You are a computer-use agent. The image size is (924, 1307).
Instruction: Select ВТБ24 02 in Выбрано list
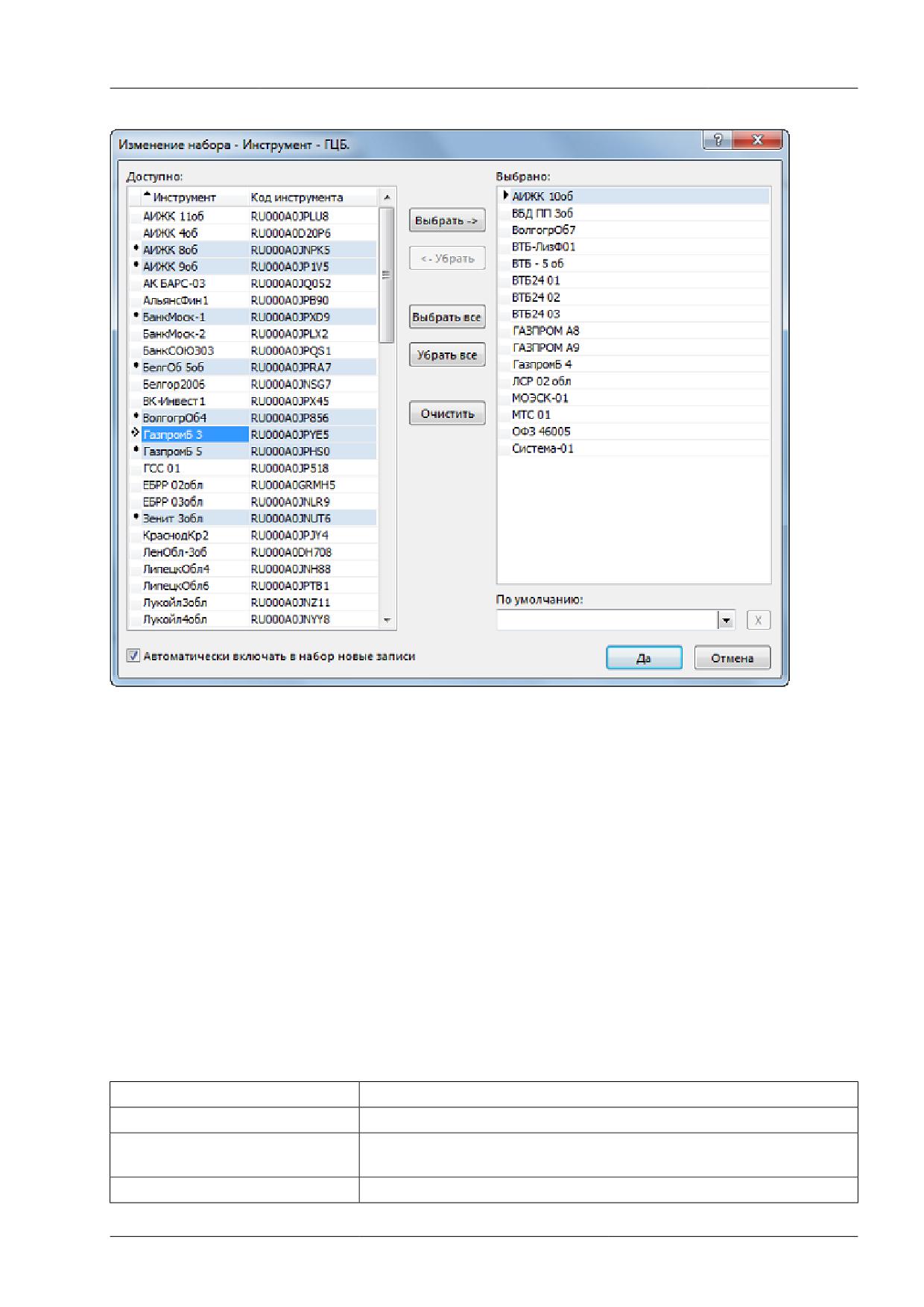point(634,297)
